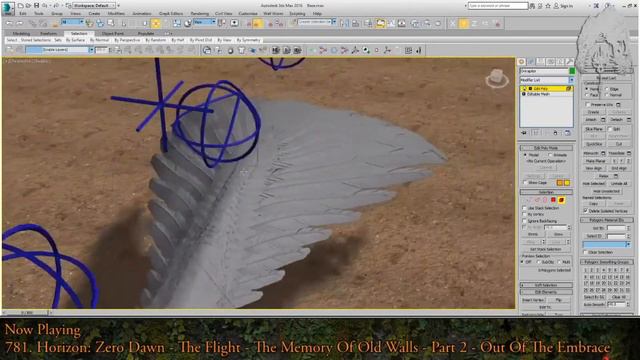Open the 3ds Max application menu logo
Viewport: 640px width, 360px height.
8,7
